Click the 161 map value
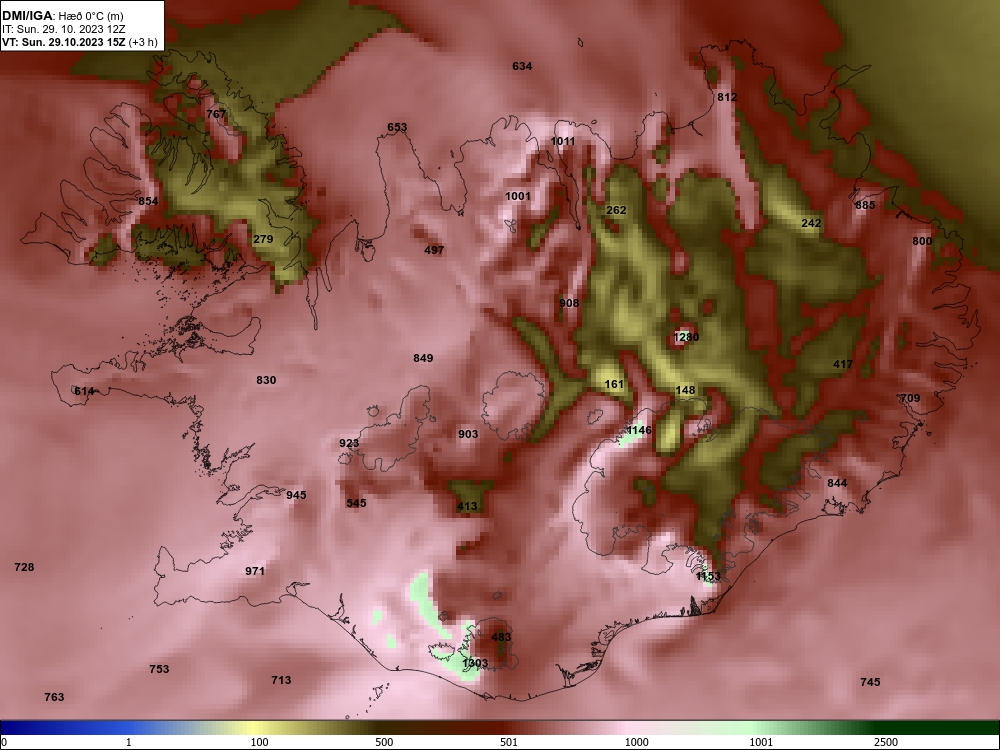 click(x=614, y=385)
